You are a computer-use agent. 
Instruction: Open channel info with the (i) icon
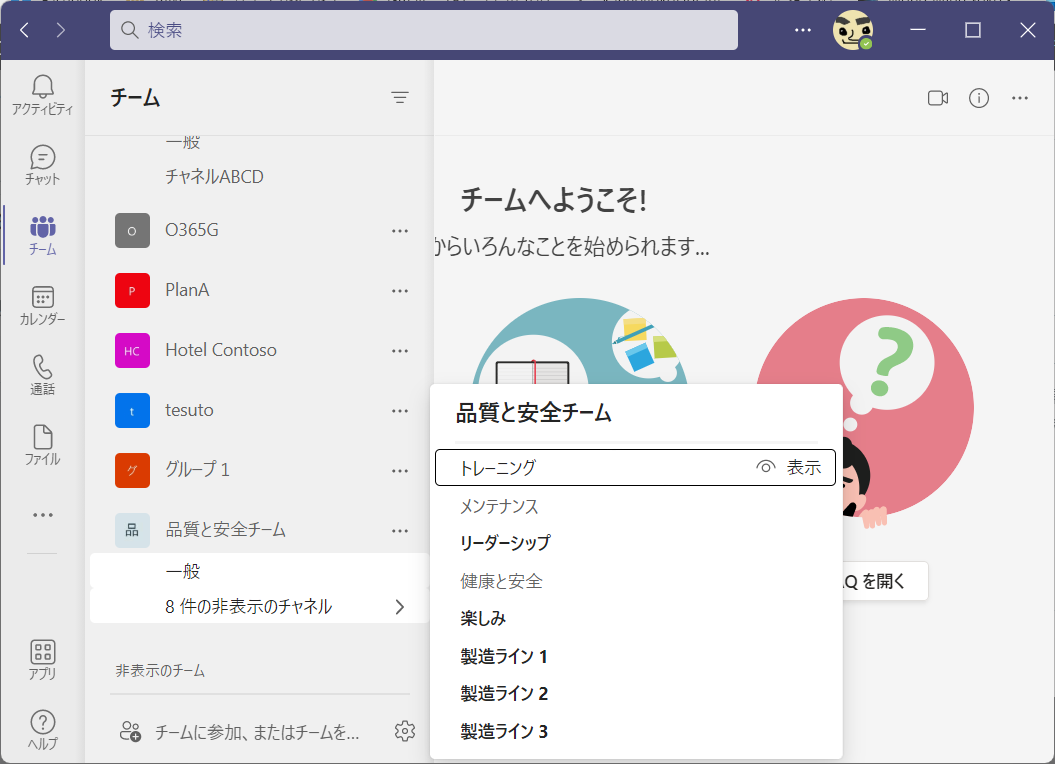click(x=978, y=98)
